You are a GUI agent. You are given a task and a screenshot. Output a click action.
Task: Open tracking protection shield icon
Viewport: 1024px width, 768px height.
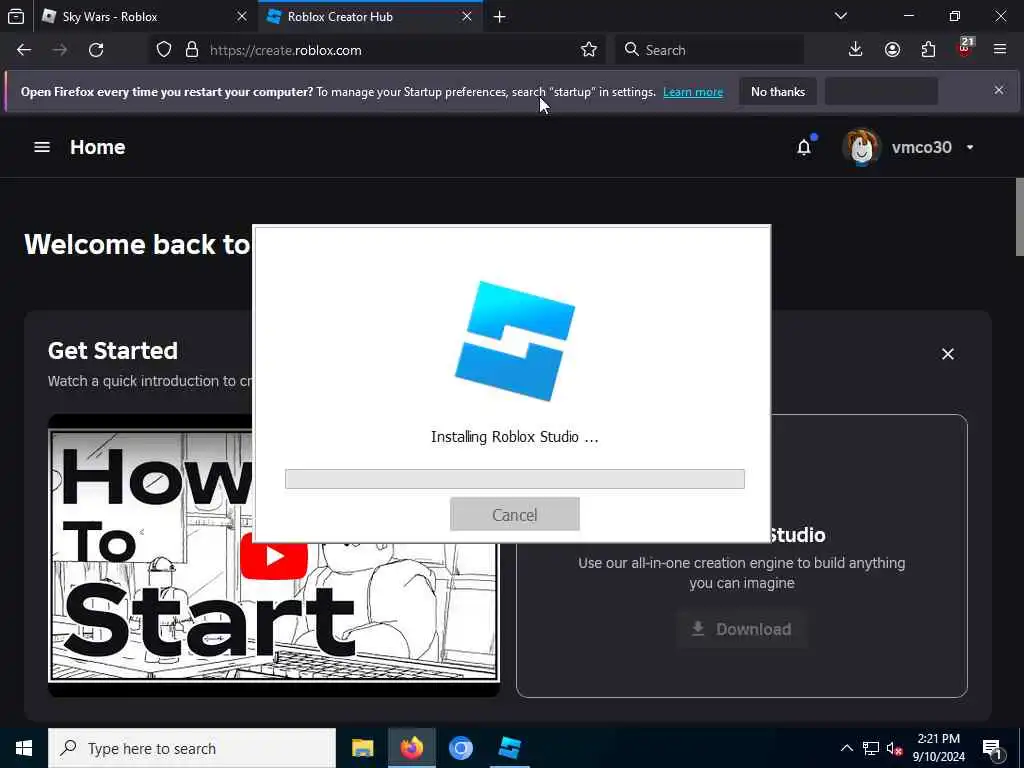[164, 50]
